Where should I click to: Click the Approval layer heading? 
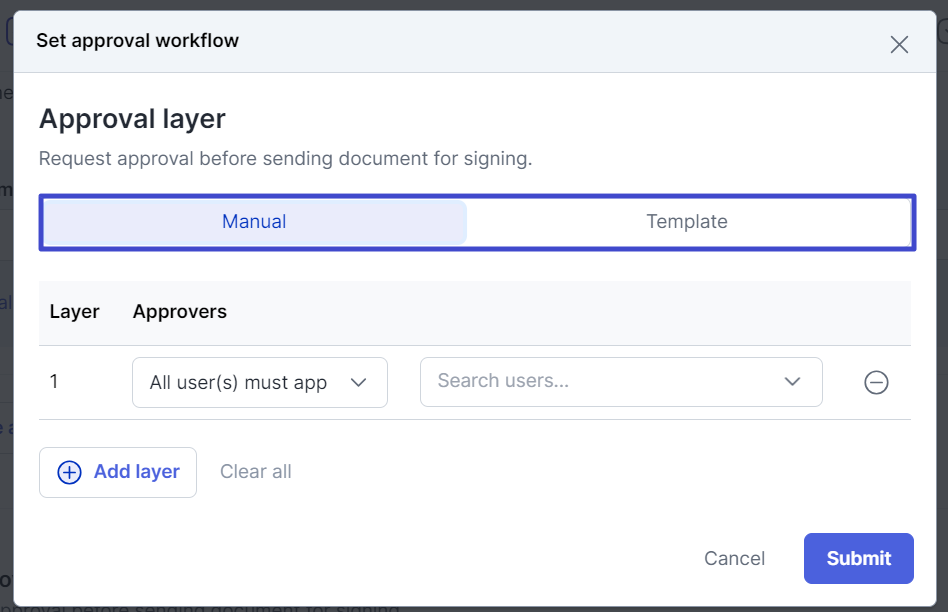coord(132,119)
